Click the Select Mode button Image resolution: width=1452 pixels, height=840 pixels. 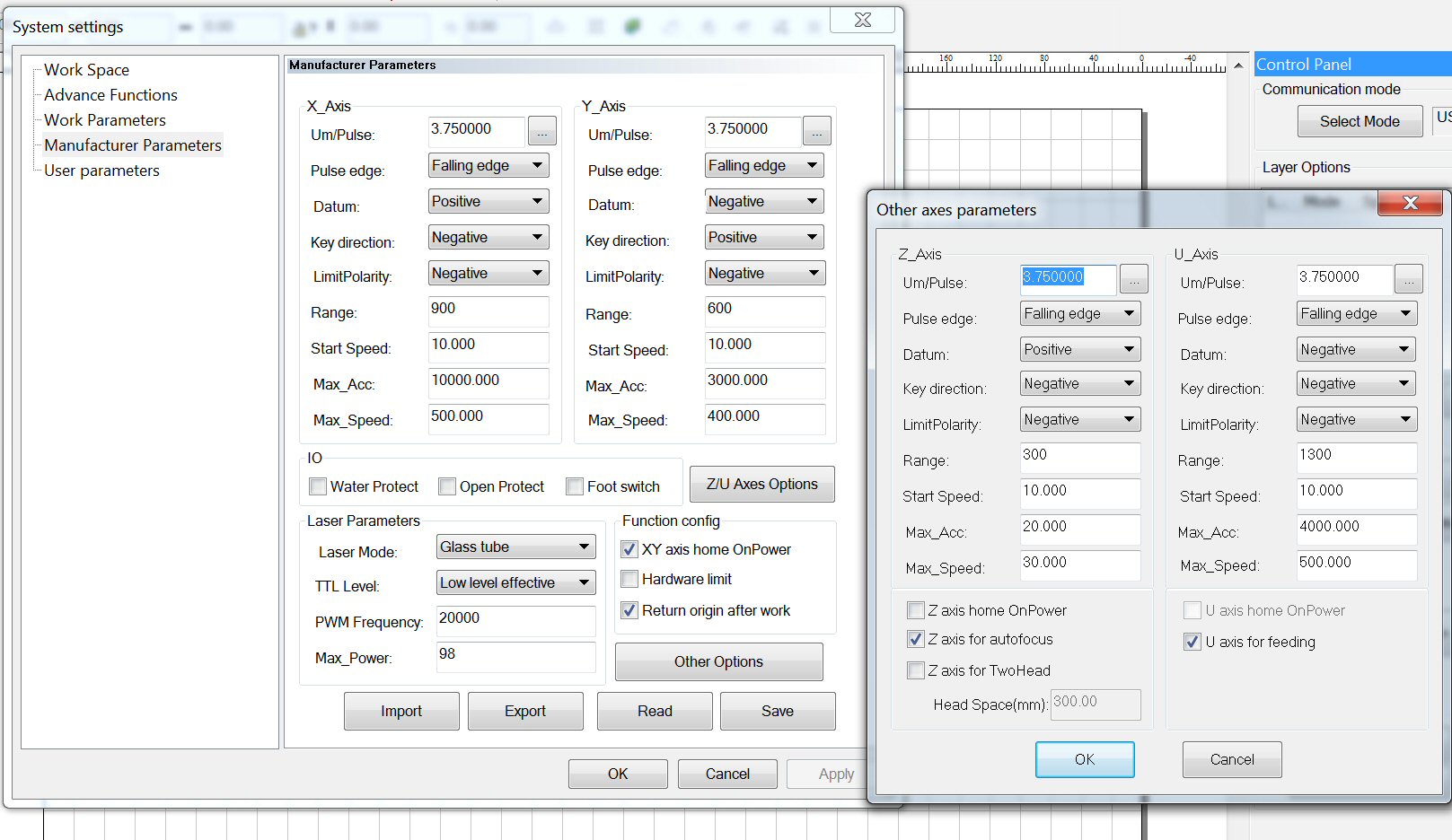[1359, 121]
